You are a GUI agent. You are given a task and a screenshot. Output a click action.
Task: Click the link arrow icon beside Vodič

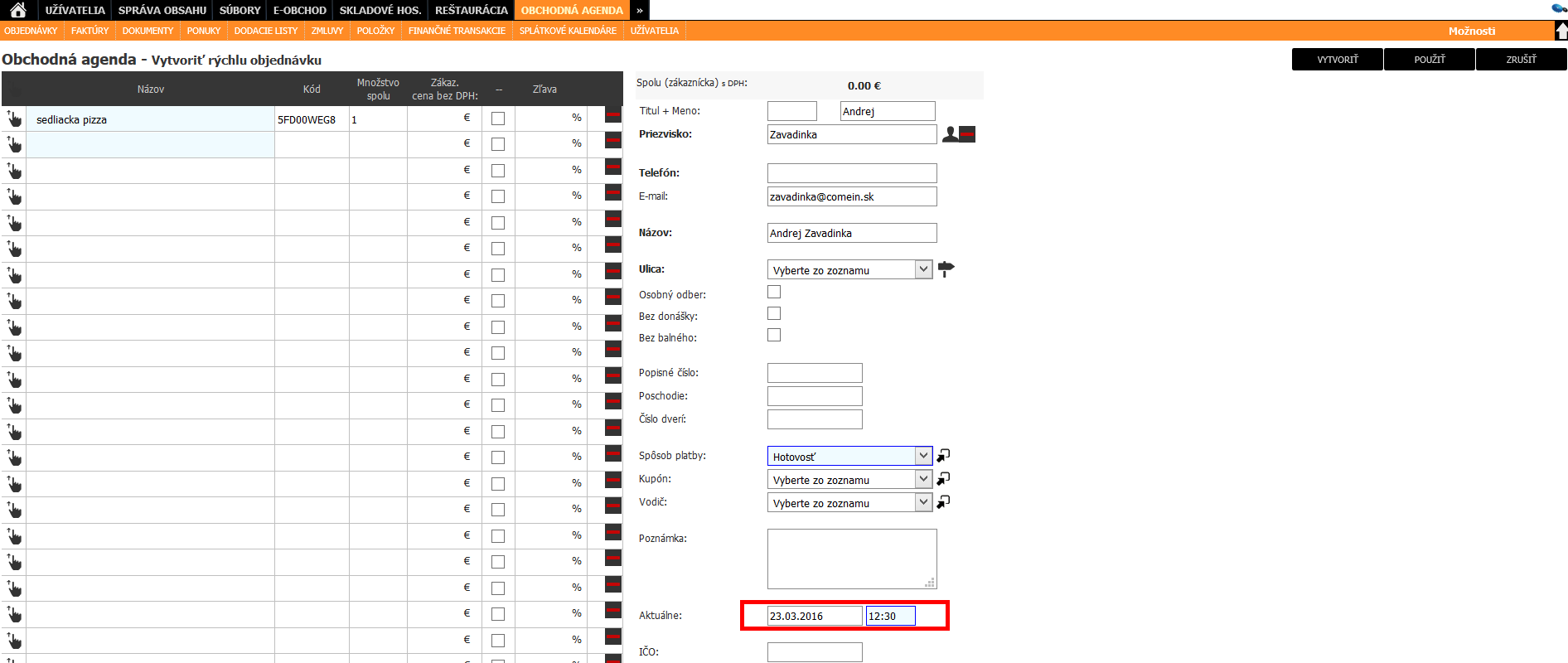(x=943, y=502)
